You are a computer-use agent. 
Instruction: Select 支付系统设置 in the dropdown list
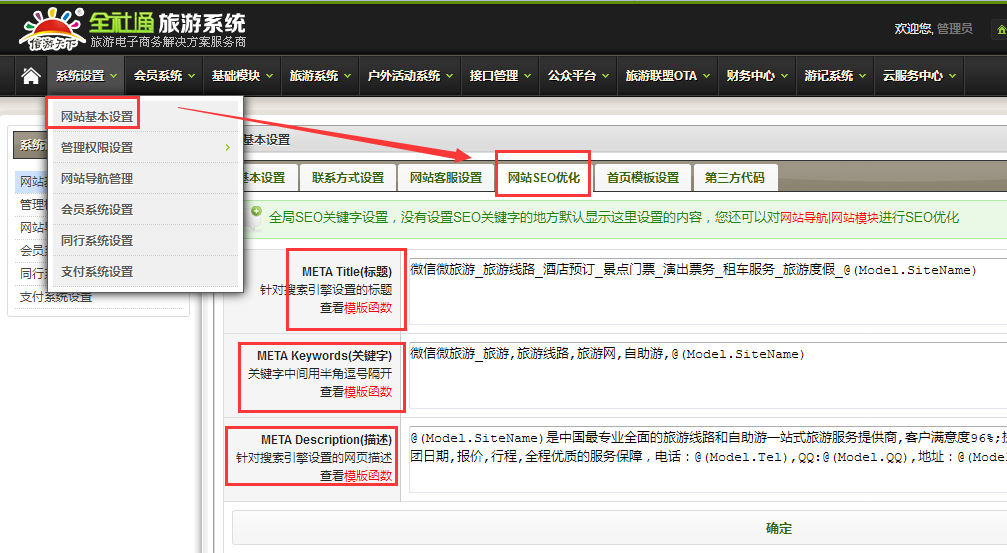97,272
